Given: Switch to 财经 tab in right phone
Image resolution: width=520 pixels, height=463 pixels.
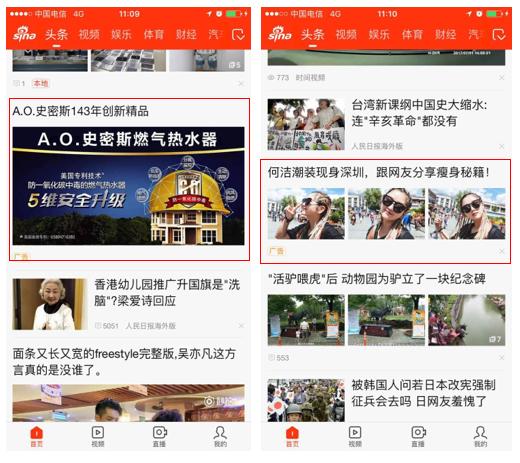Looking at the screenshot, I should tap(445, 34).
